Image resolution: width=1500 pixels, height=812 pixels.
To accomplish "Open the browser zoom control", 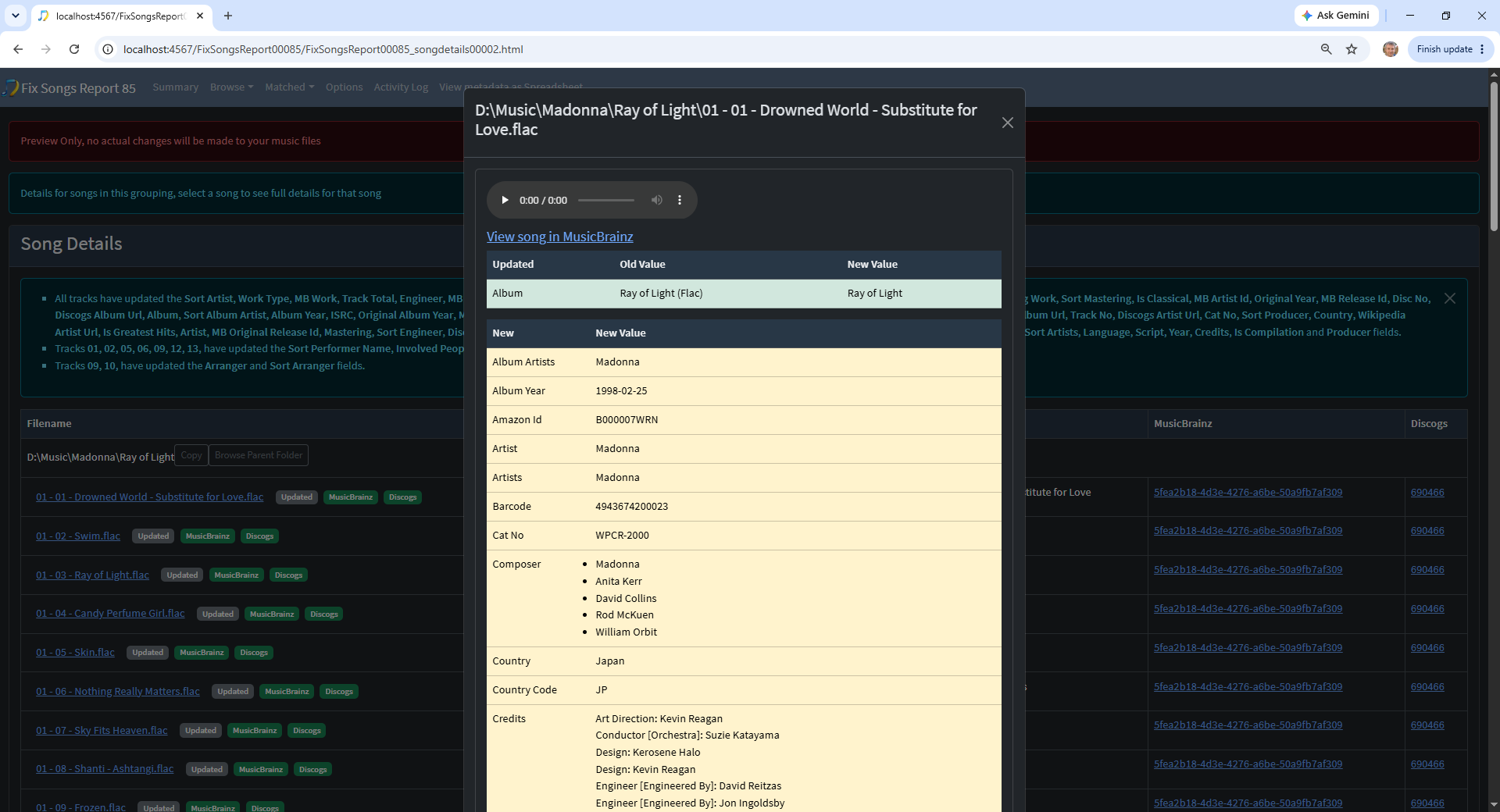I will tap(1326, 49).
